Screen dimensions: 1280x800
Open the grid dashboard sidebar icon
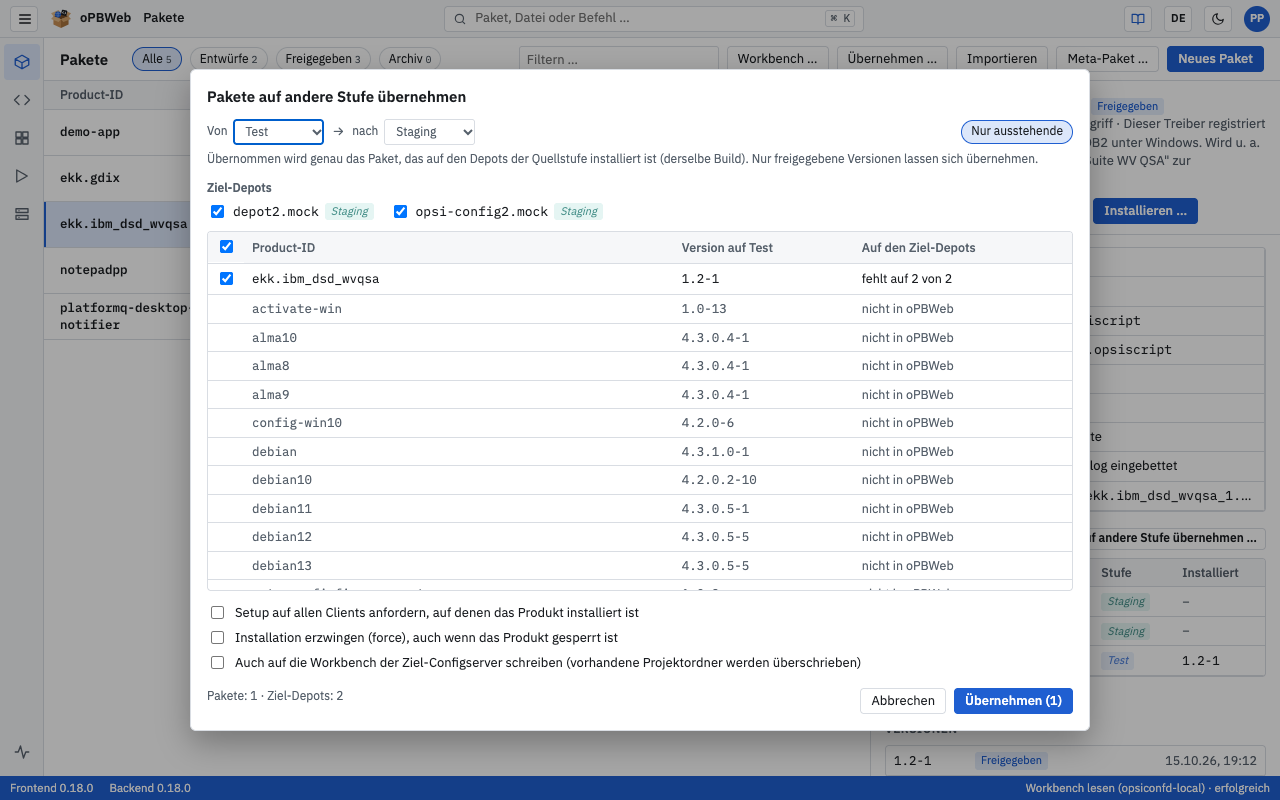point(22,138)
